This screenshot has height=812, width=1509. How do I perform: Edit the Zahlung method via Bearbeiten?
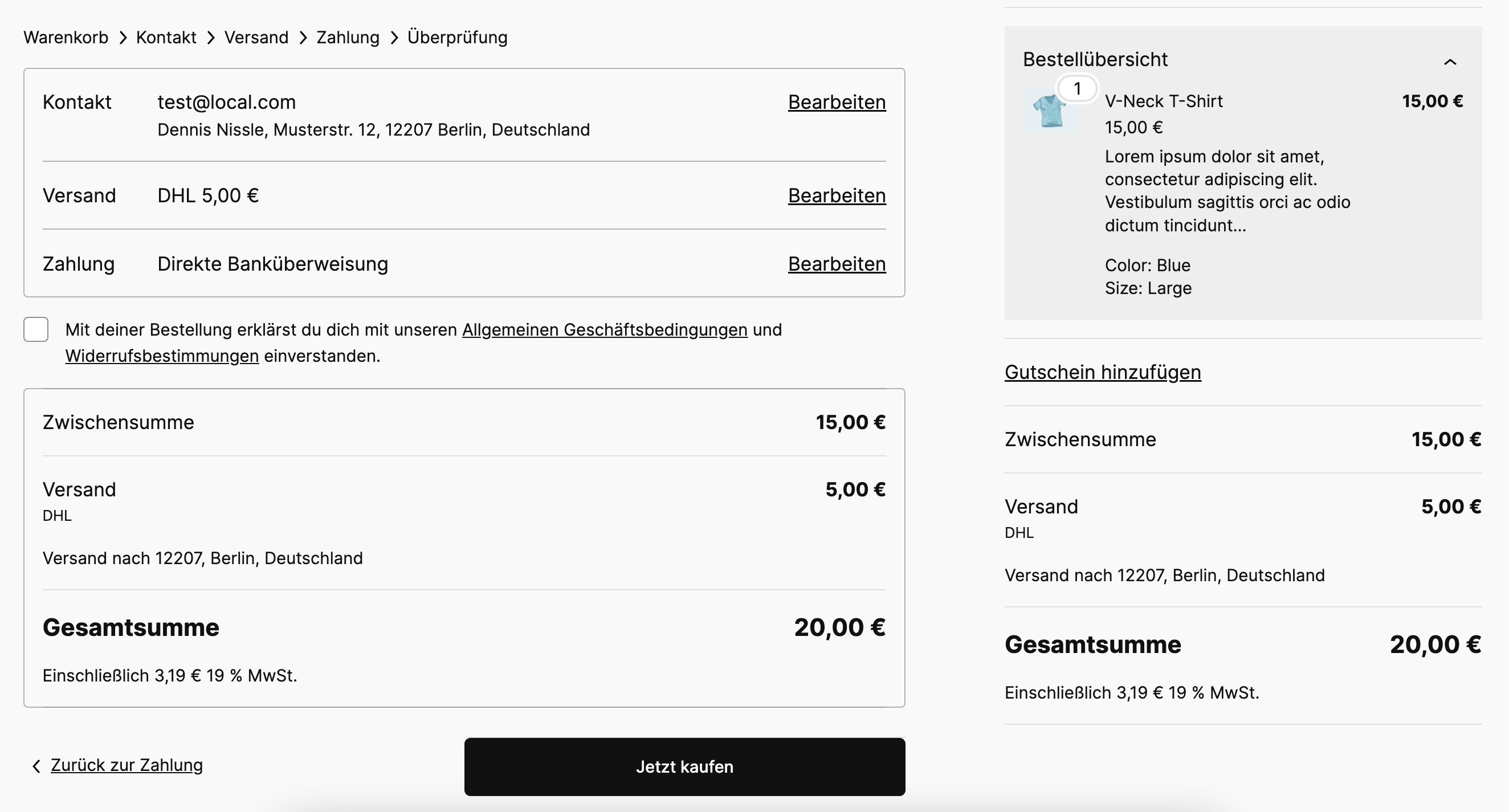tap(836, 264)
